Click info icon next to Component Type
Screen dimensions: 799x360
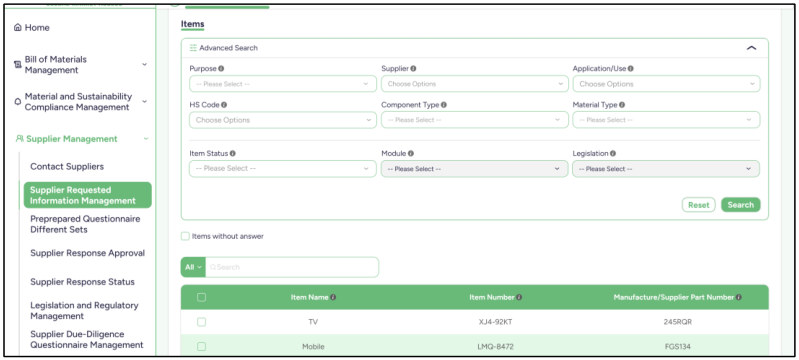coord(444,105)
